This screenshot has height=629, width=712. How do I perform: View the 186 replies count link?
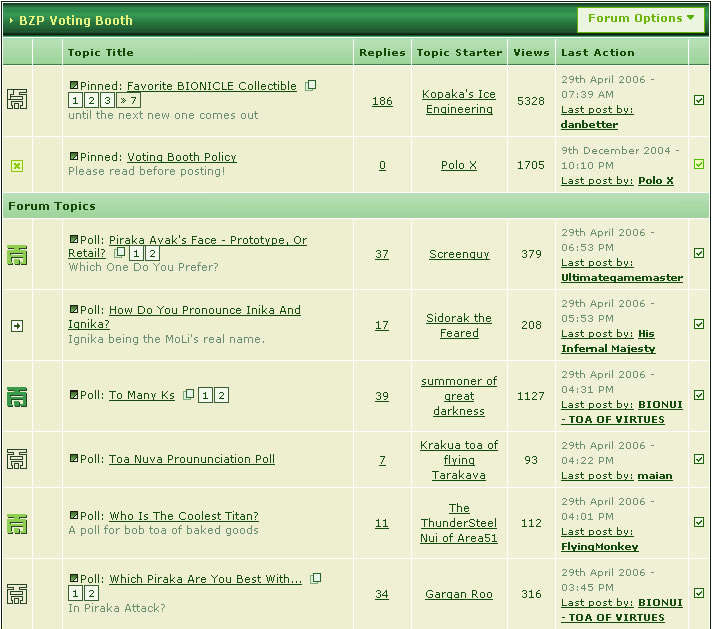(x=382, y=101)
